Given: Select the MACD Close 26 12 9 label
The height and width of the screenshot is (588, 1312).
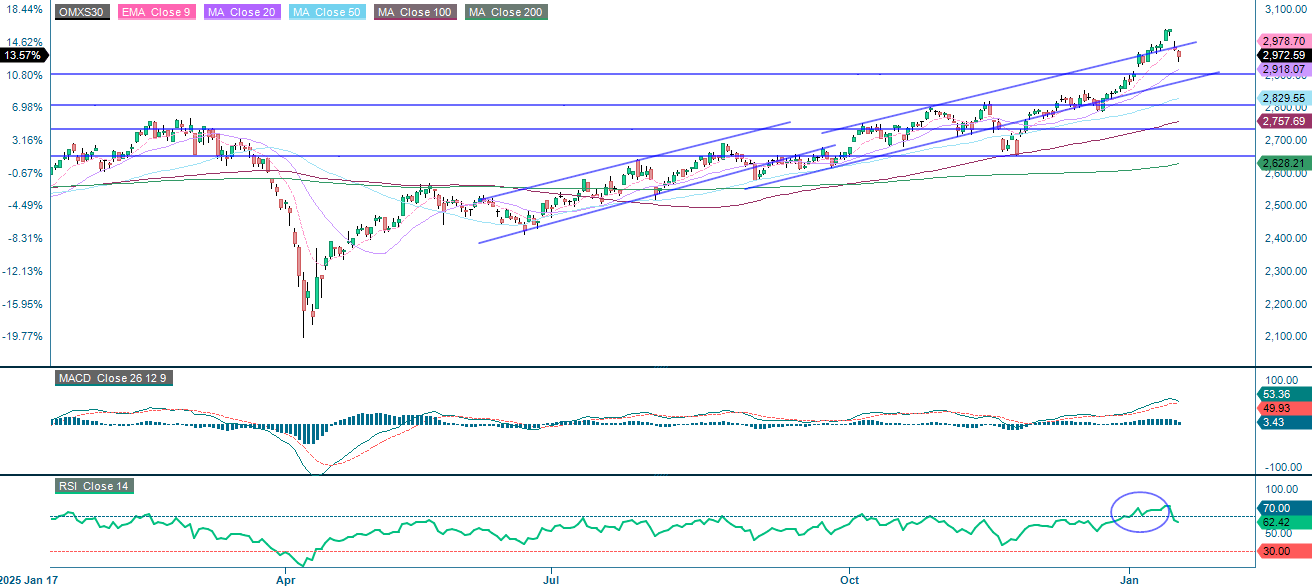Looking at the screenshot, I should (x=115, y=378).
